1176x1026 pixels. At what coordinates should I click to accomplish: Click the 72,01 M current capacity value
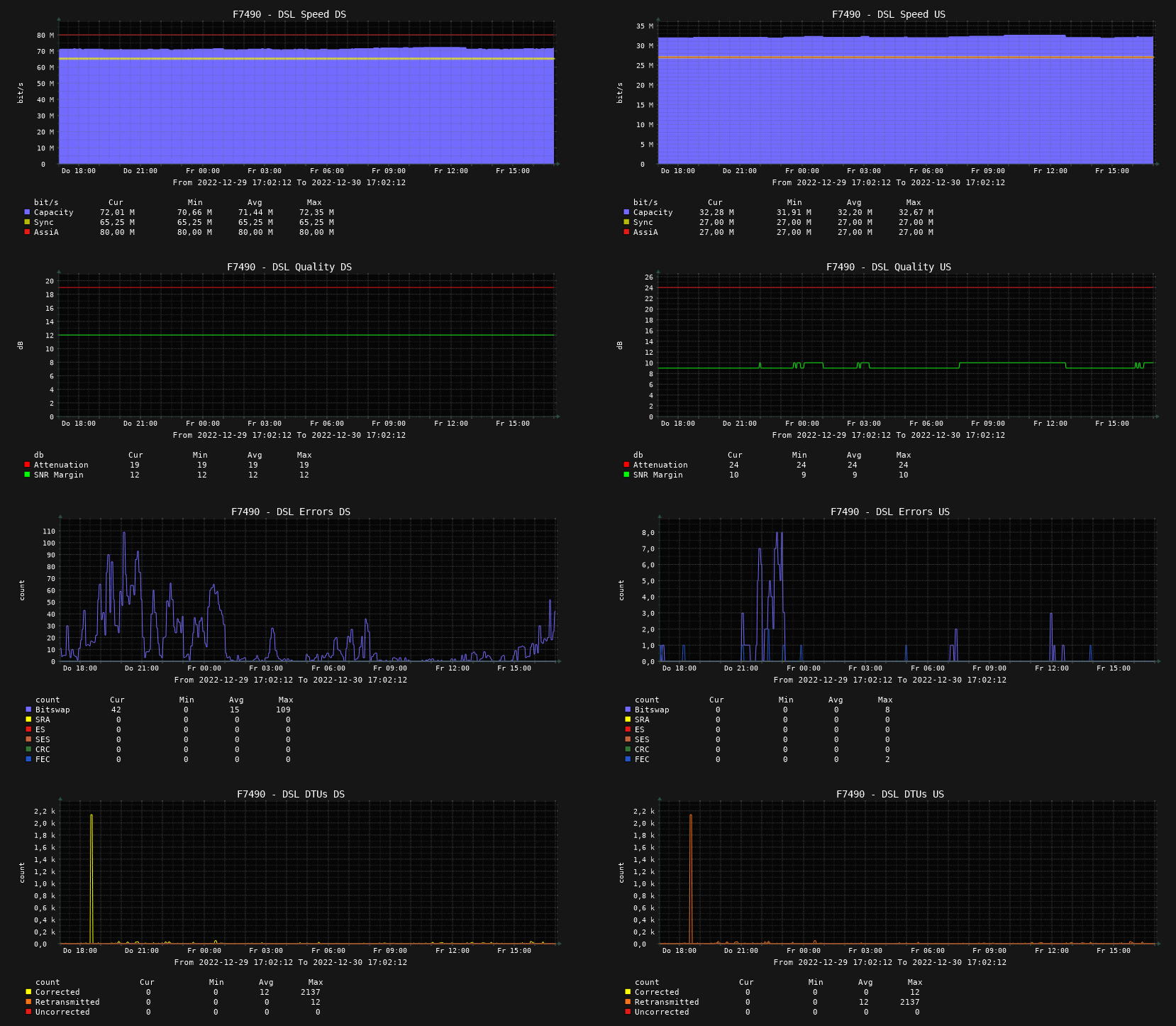point(117,212)
